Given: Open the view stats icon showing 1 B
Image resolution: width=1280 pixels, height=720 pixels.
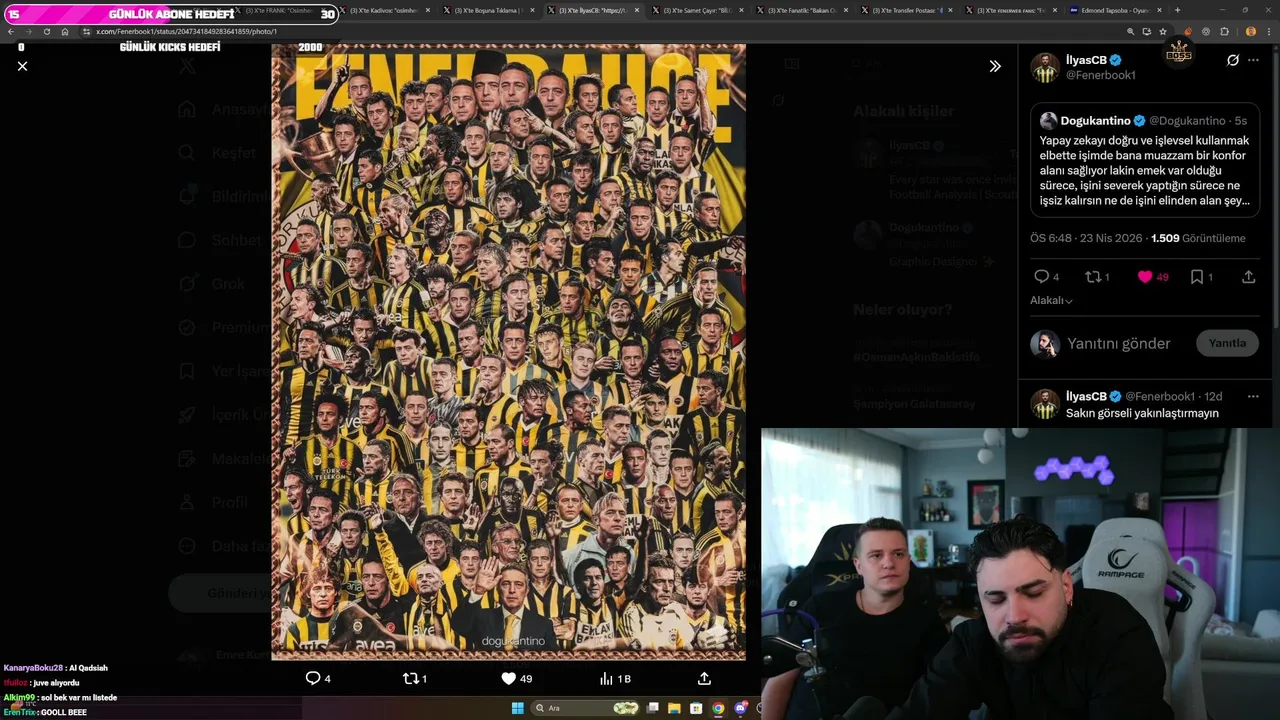Looking at the screenshot, I should pos(606,678).
